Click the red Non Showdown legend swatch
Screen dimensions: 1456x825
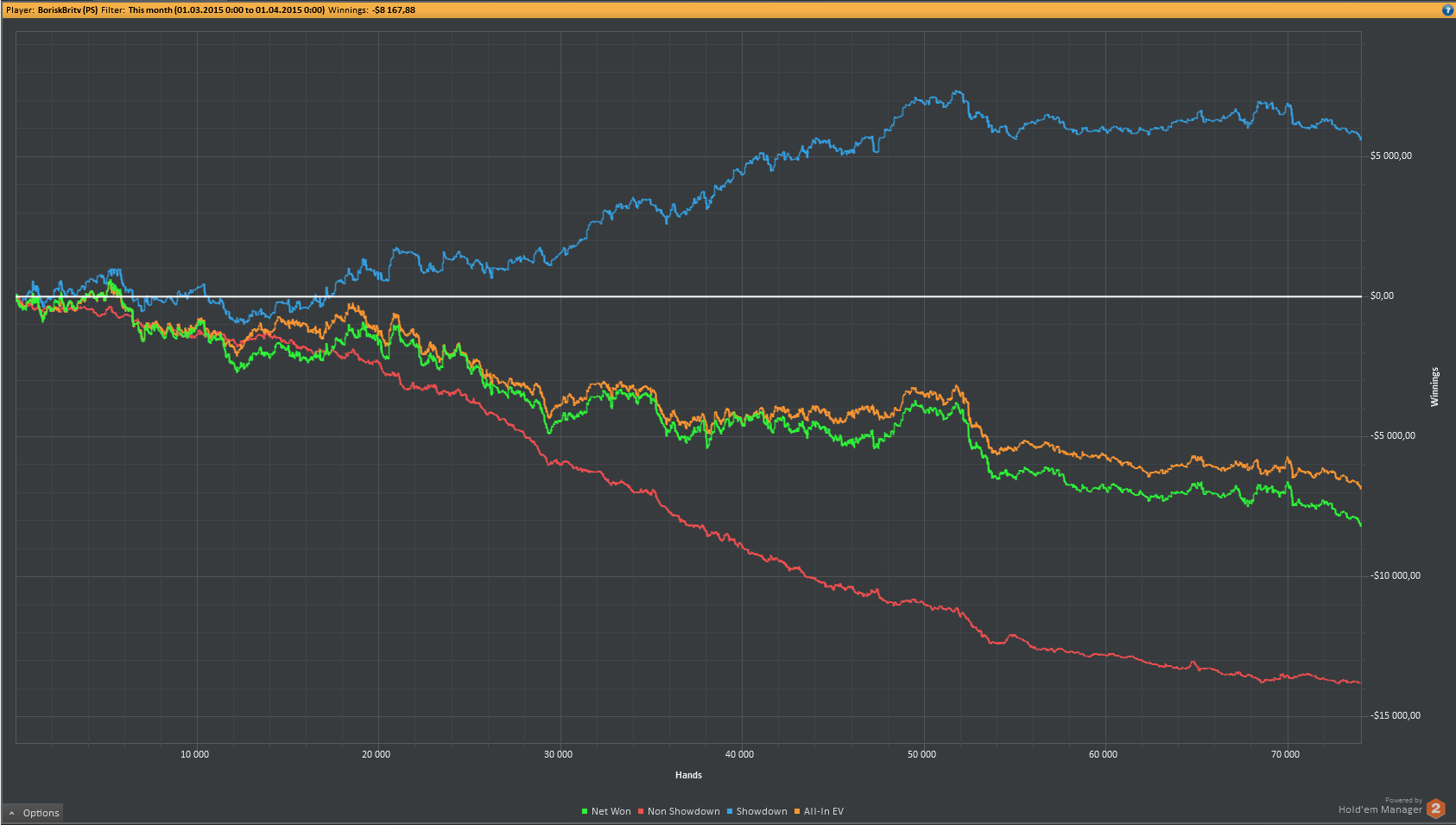641,811
